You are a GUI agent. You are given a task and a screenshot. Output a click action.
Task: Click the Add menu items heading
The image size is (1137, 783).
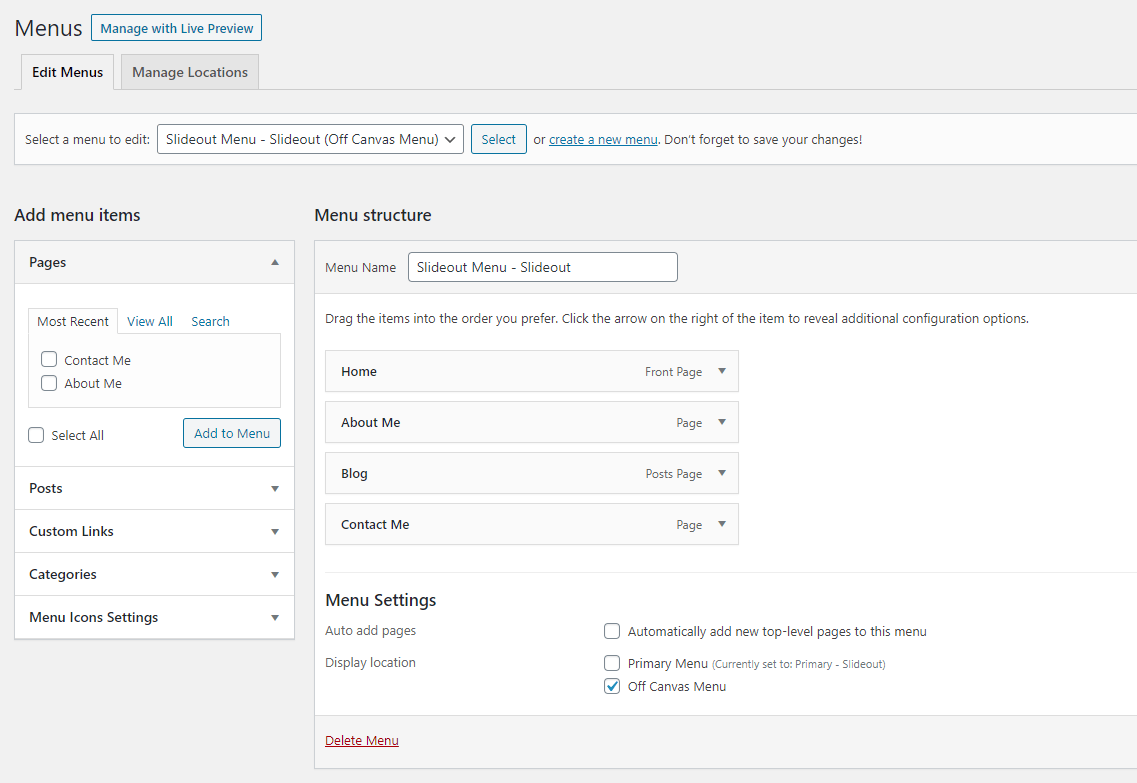[x=78, y=215]
